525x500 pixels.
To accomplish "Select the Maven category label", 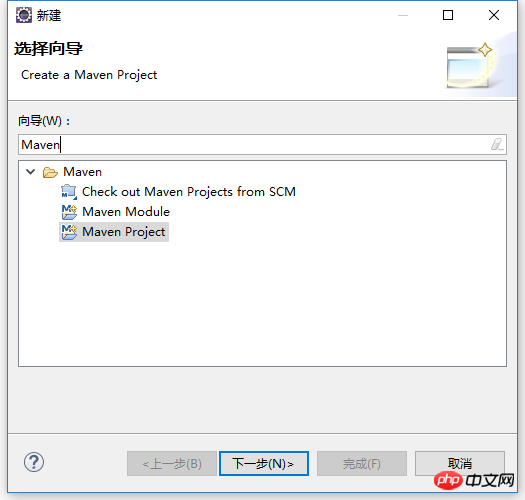I will tap(82, 172).
